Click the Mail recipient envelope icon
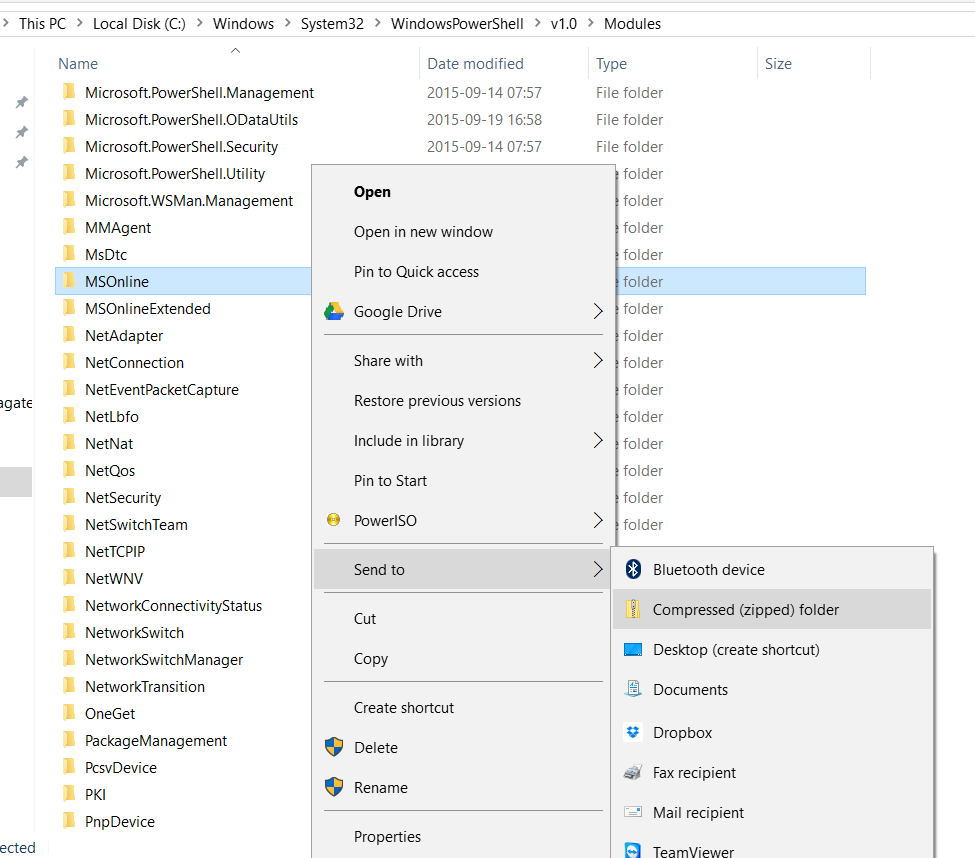Image resolution: width=975 pixels, height=858 pixels. pos(633,812)
